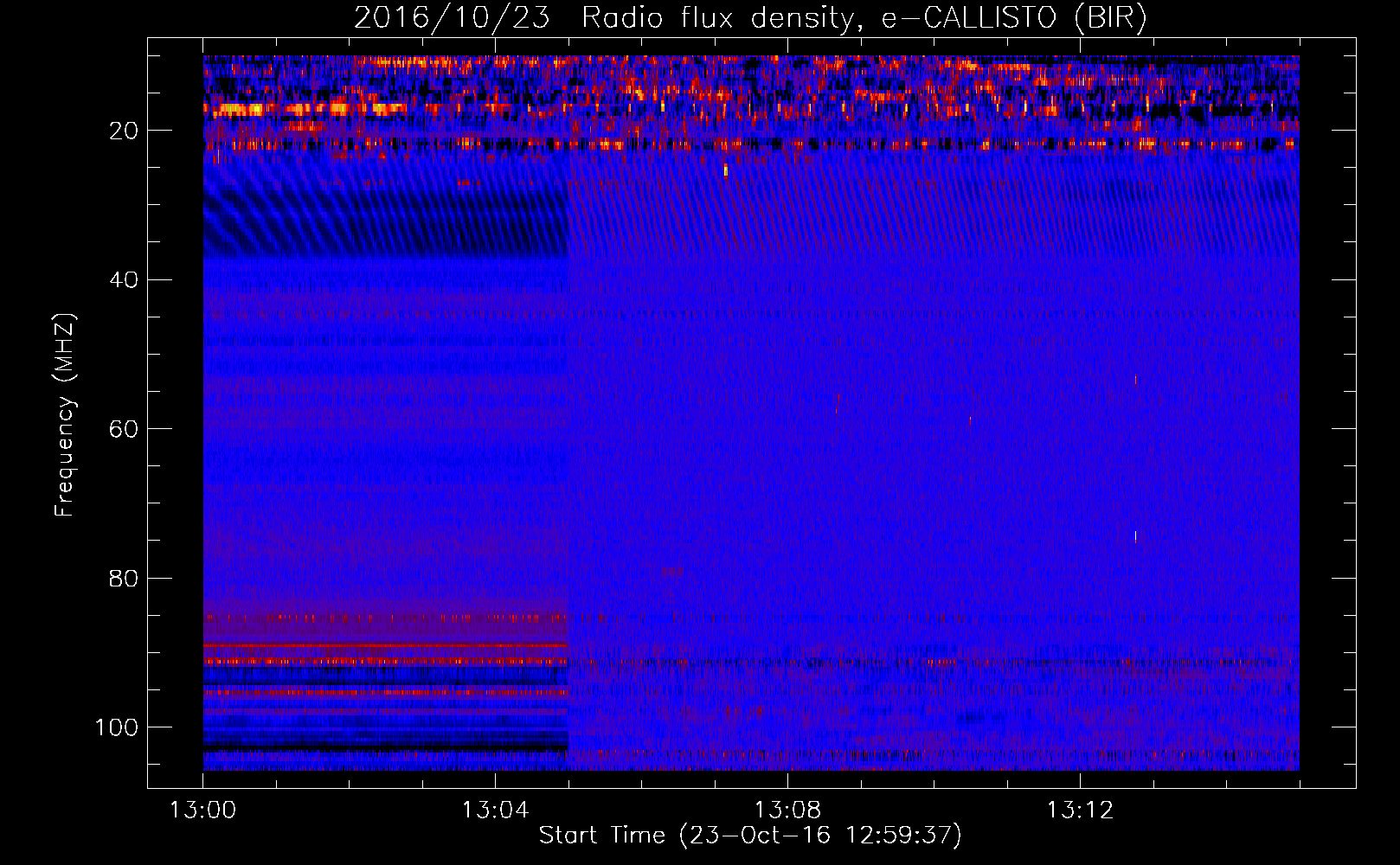Click the 13:08 time tick label
1400x865 pixels.
coord(788,811)
